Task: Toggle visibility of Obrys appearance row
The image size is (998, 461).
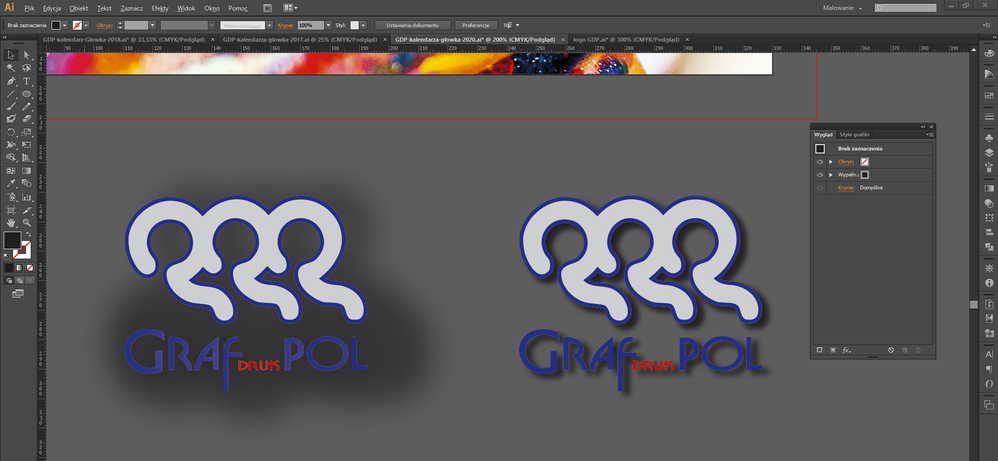Action: tap(820, 162)
